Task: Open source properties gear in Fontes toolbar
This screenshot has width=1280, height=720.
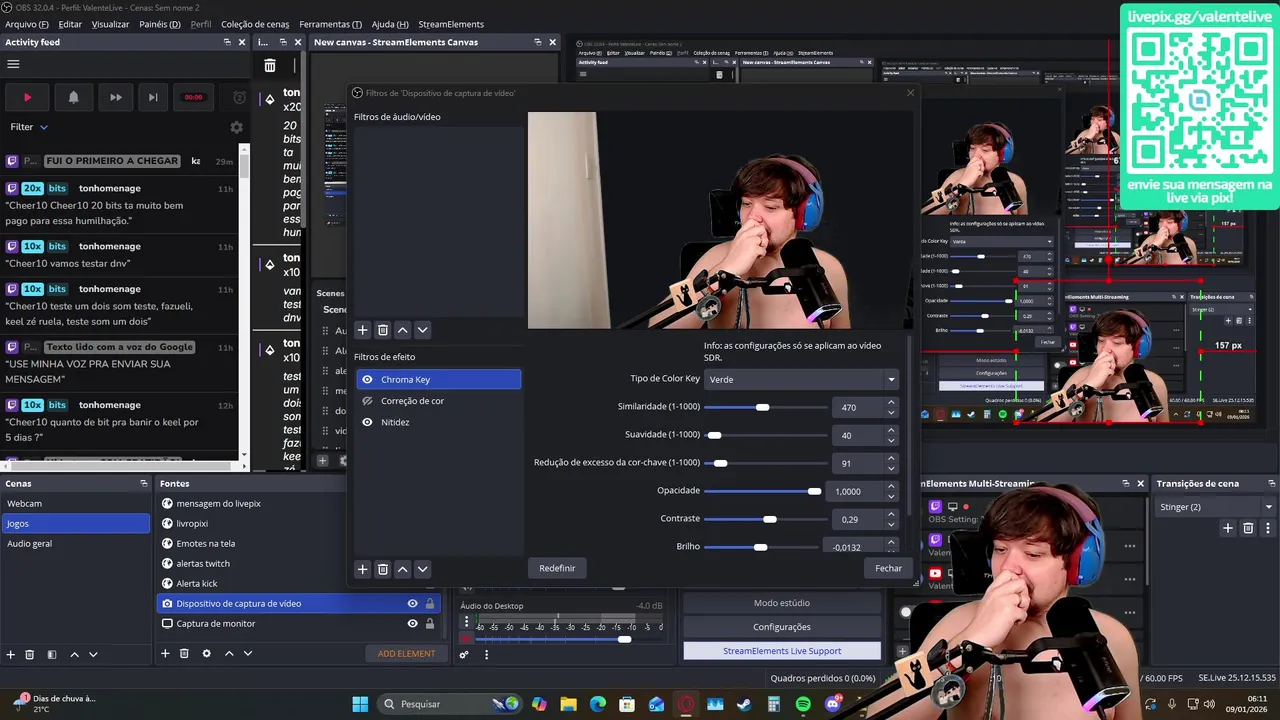Action: click(x=206, y=654)
